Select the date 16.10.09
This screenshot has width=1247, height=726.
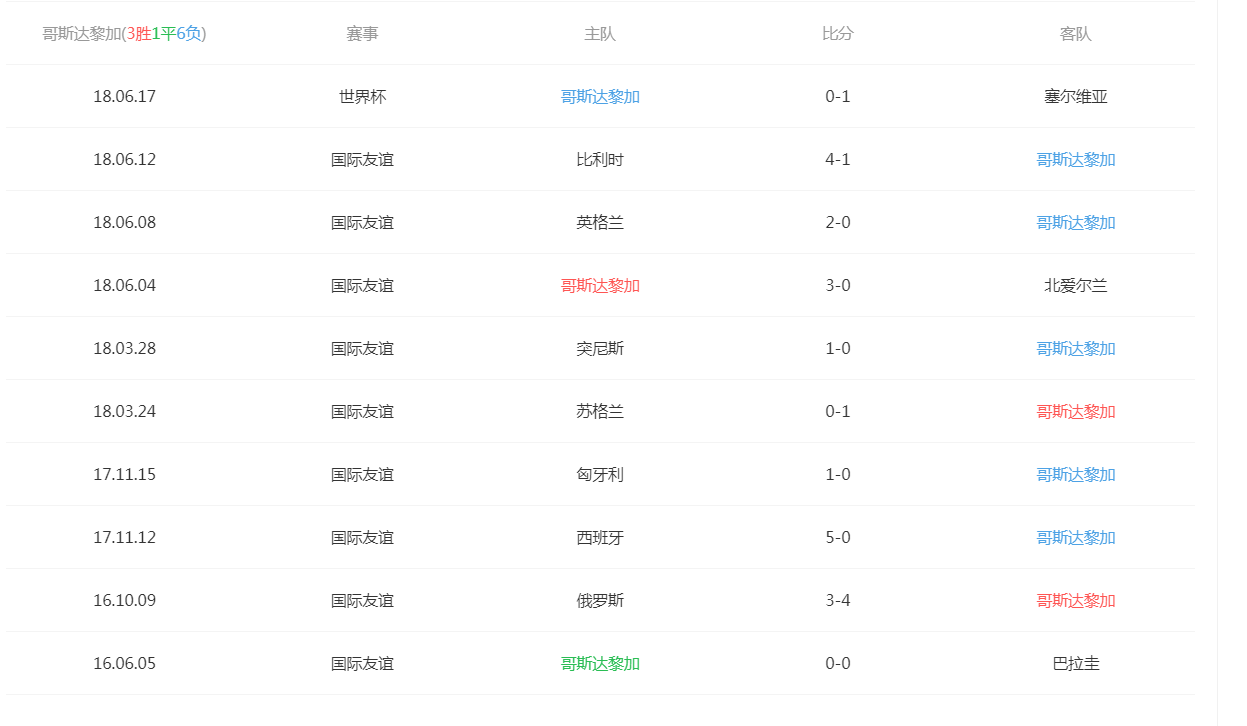125,601
